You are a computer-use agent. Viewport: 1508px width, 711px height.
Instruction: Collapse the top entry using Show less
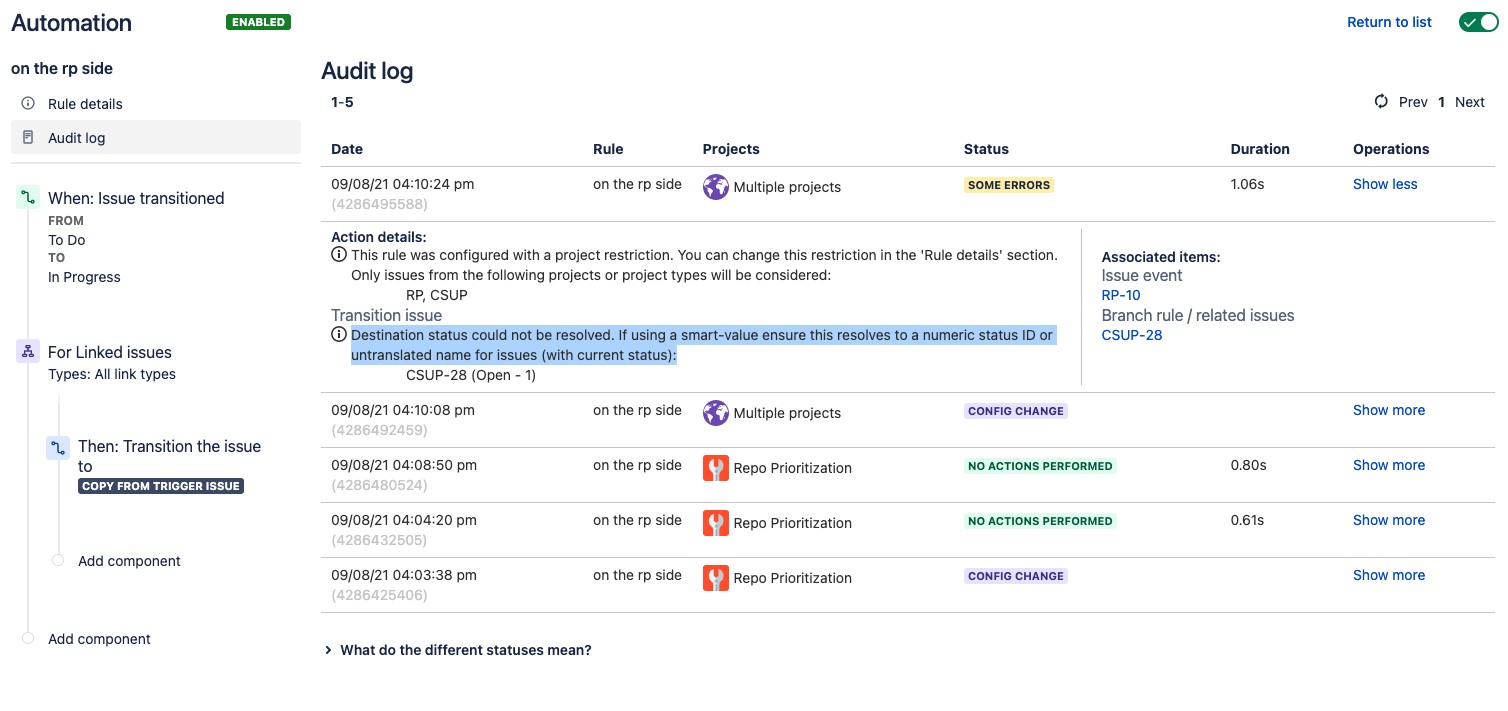click(1385, 184)
